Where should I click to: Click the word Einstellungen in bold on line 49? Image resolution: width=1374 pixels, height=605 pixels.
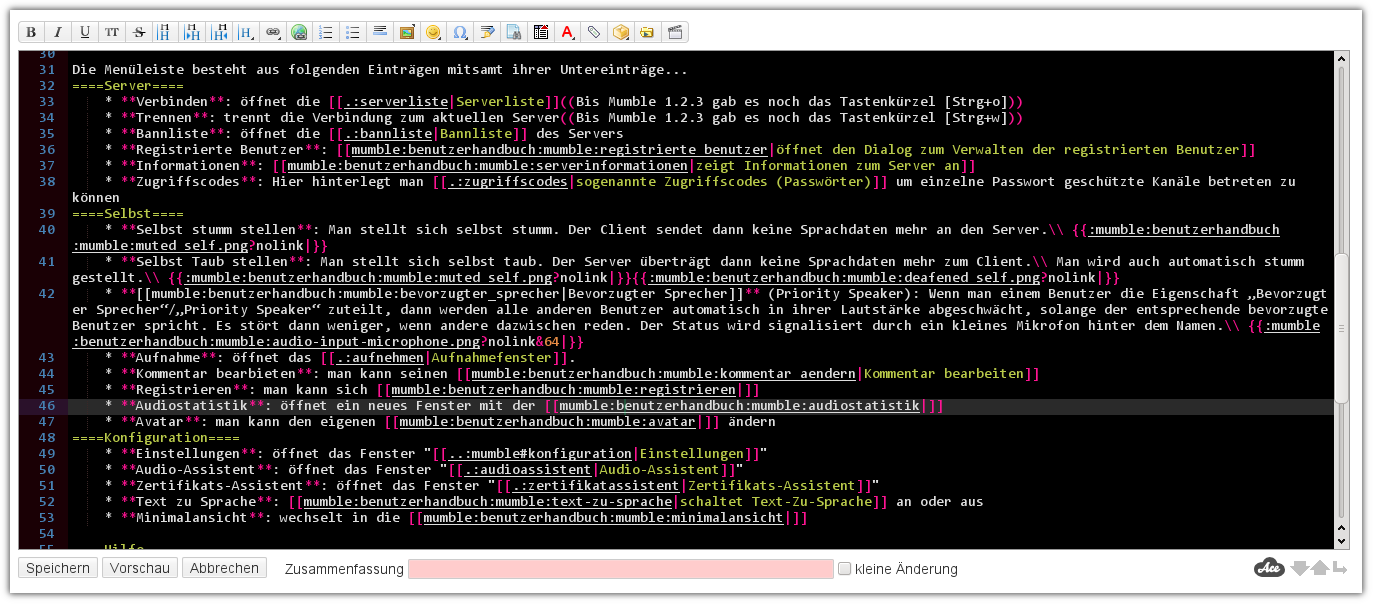coord(188,454)
